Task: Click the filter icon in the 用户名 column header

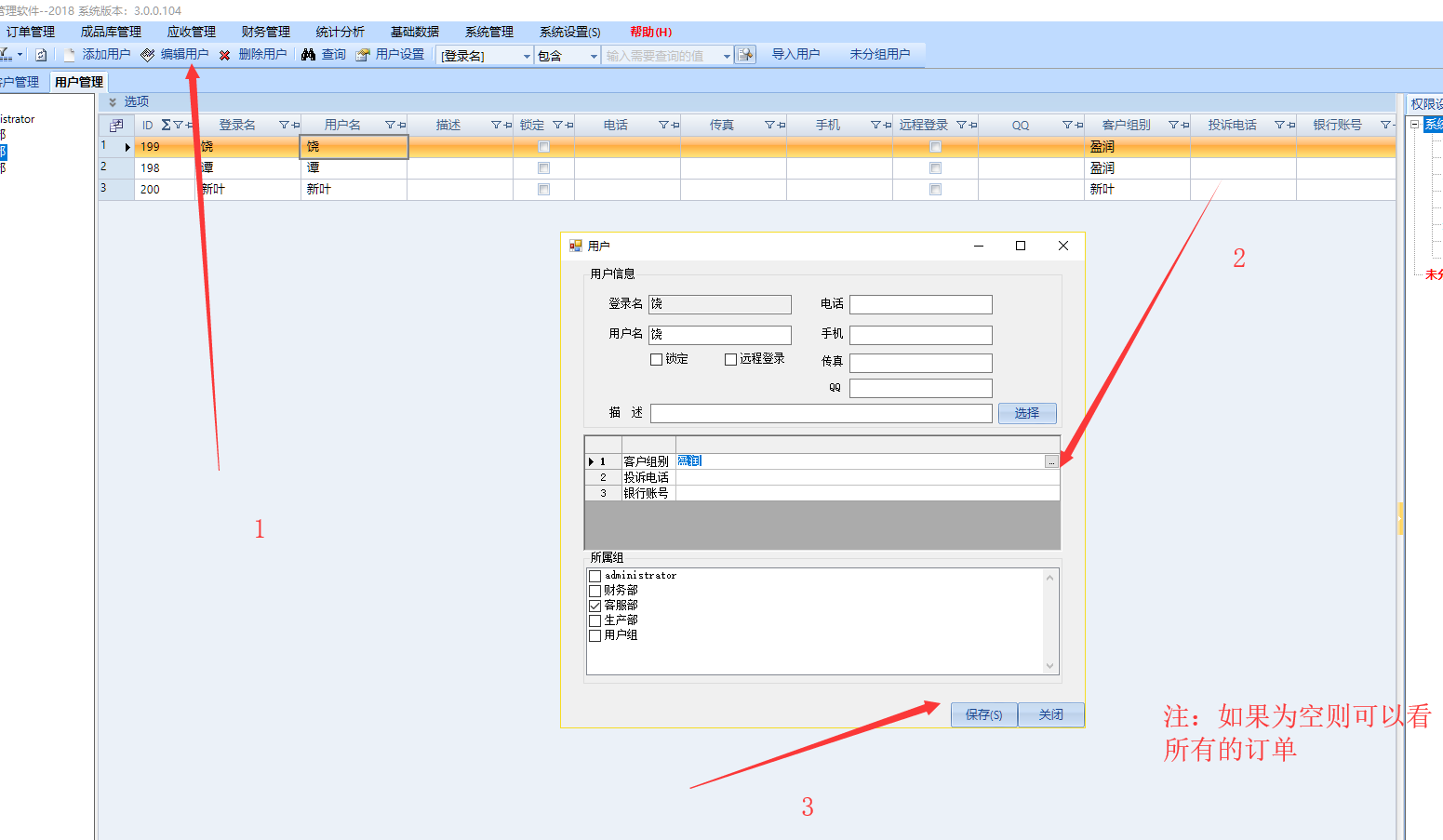Action: click(x=390, y=125)
